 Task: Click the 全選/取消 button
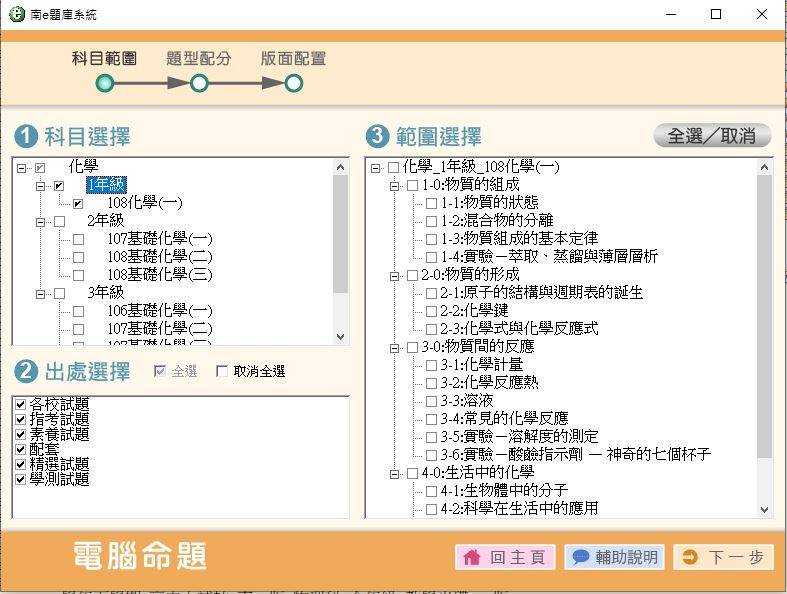712,136
